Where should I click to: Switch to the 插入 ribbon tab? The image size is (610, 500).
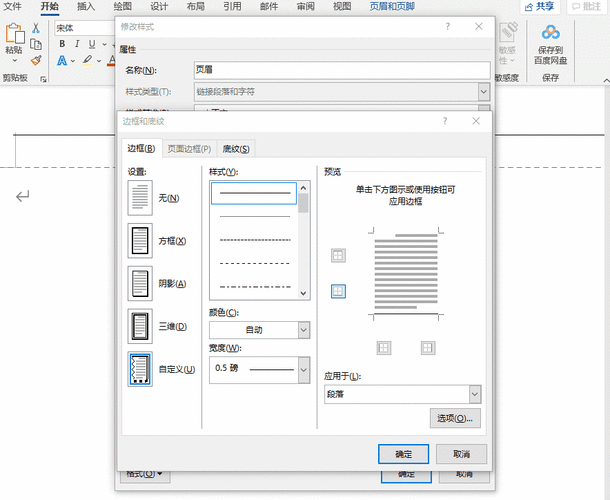(86, 6)
